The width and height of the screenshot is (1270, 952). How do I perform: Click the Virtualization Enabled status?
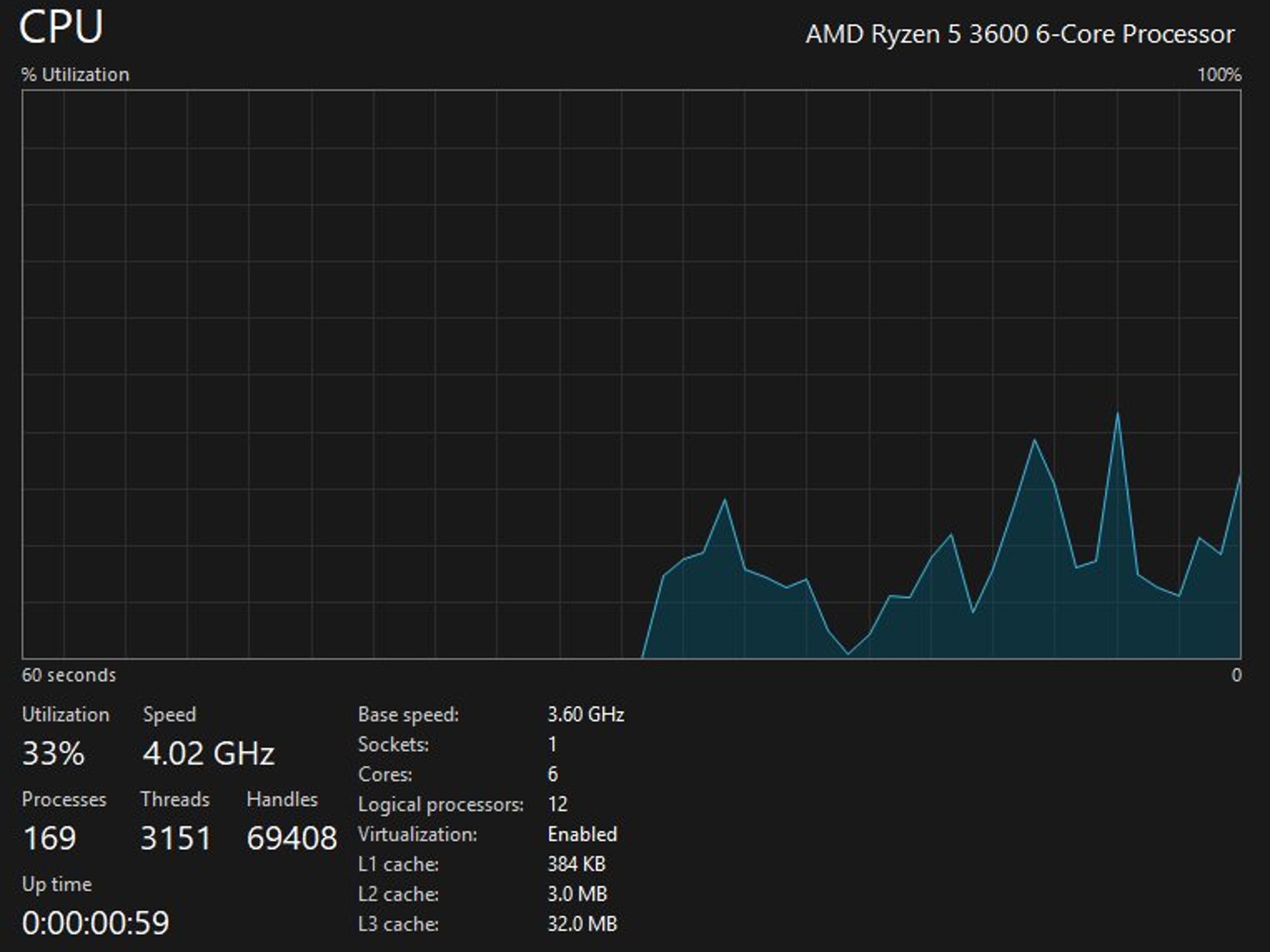pyautogui.click(x=582, y=834)
